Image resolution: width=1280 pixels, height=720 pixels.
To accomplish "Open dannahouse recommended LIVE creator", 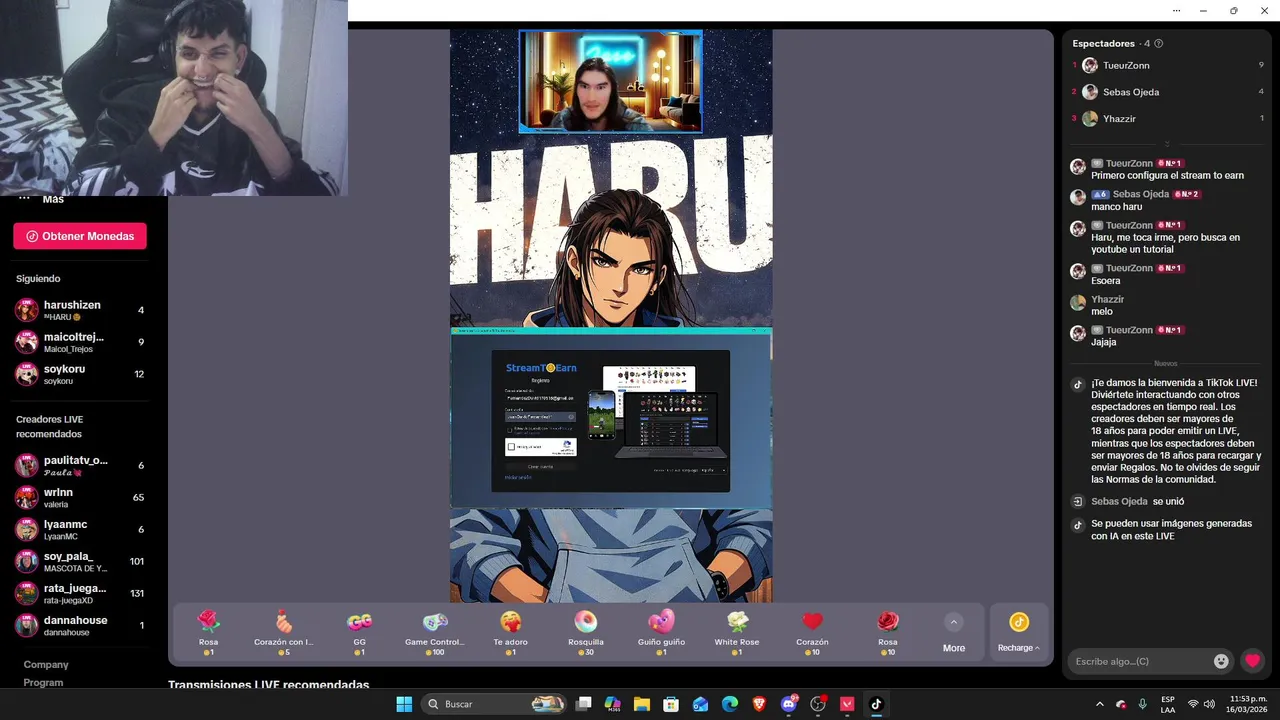I will coord(80,626).
